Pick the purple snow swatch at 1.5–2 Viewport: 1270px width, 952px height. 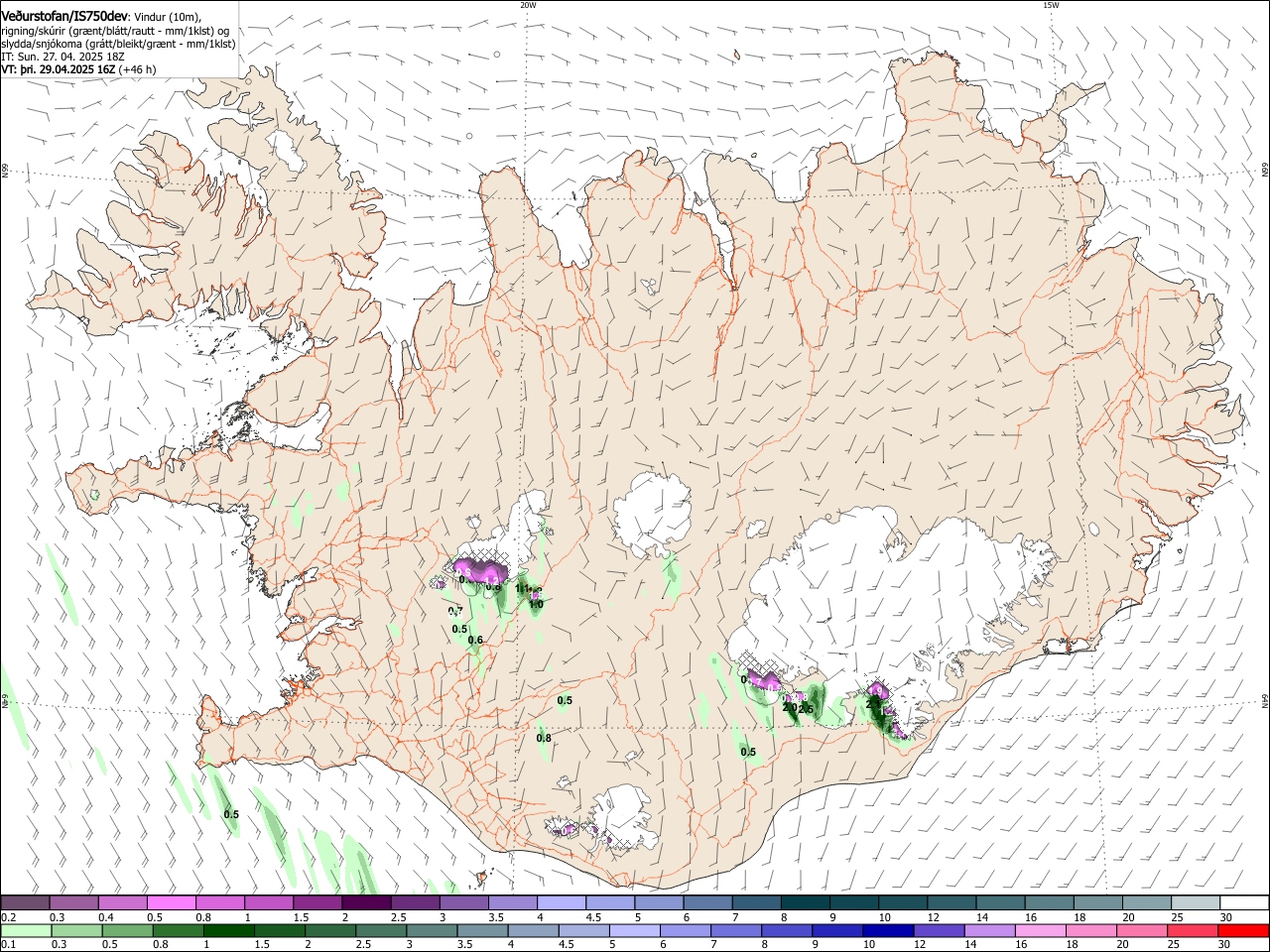pyautogui.click(x=317, y=903)
